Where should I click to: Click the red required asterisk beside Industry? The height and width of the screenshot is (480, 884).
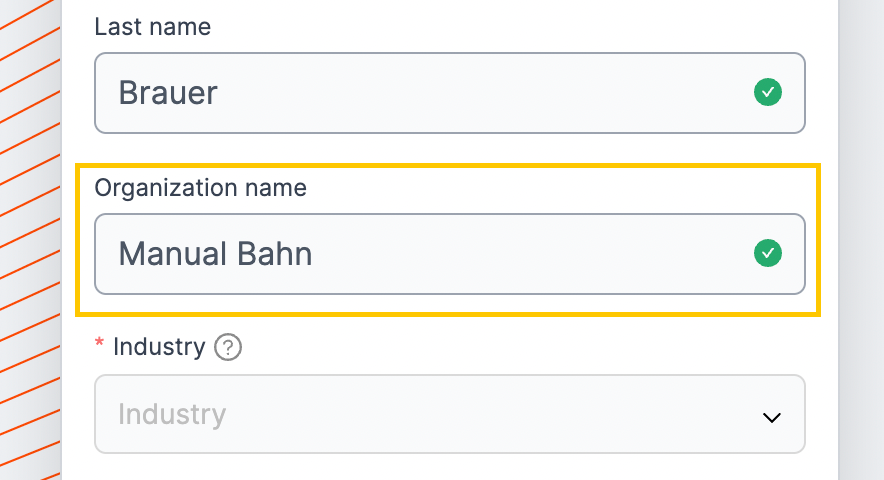click(99, 342)
